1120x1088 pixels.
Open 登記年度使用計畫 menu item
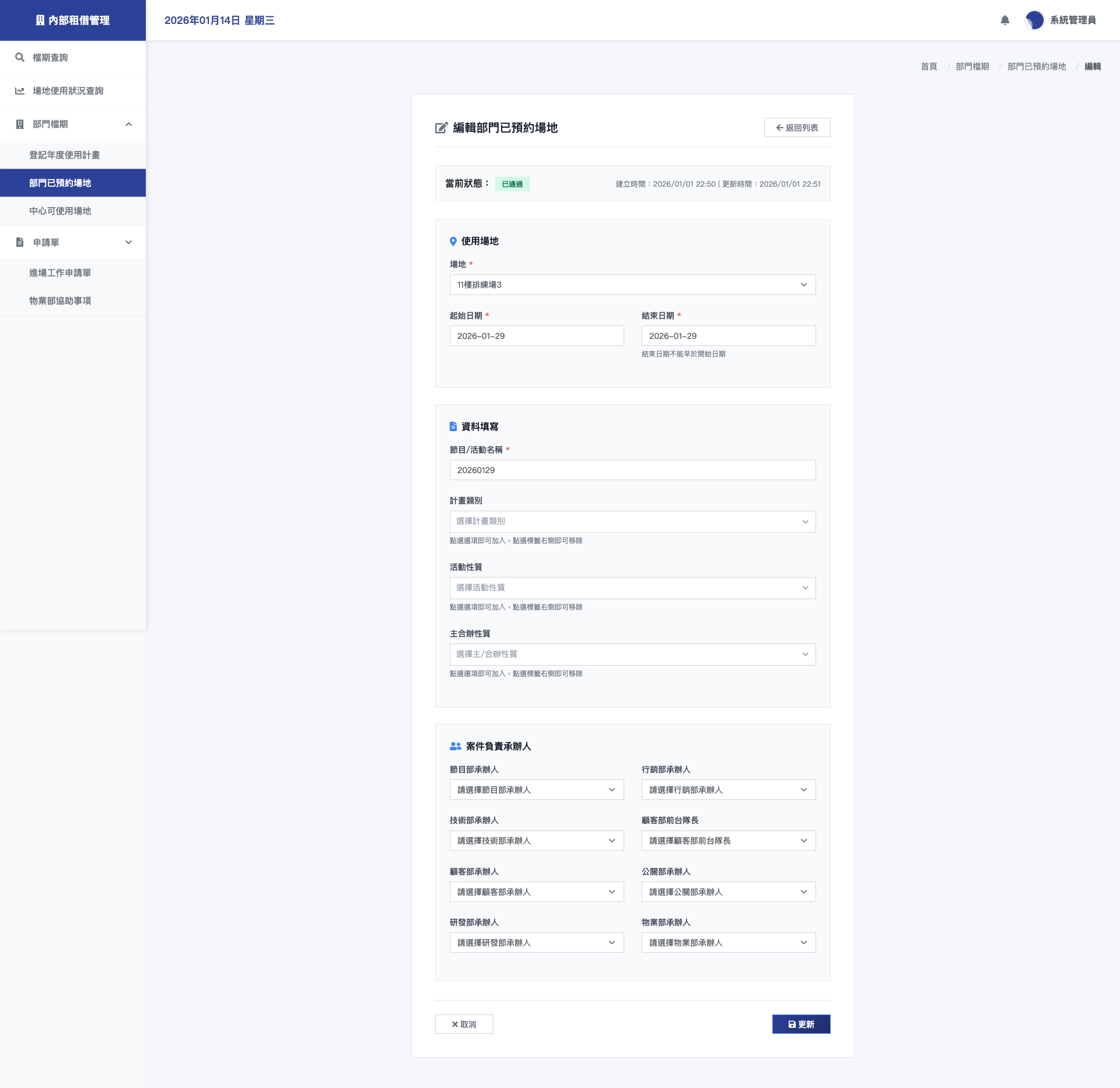(65, 155)
